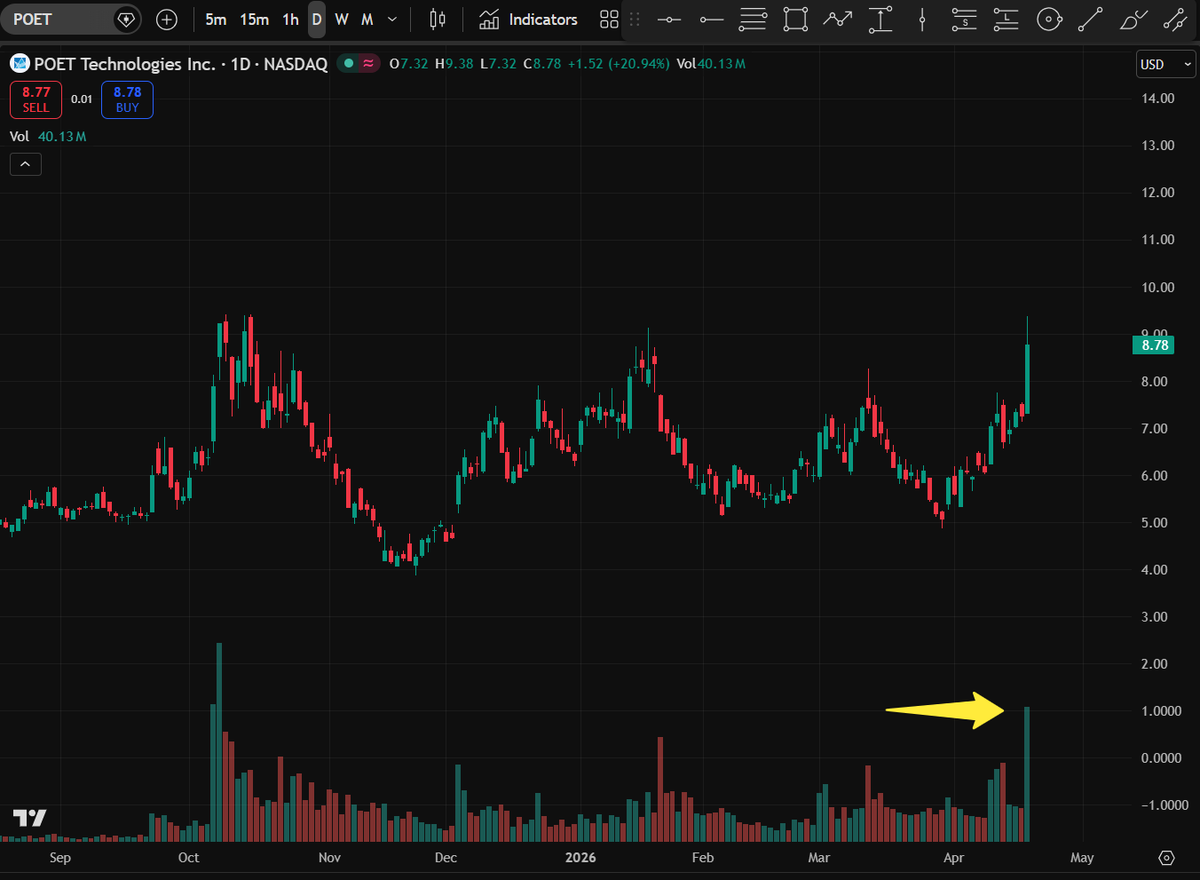Image resolution: width=1200 pixels, height=880 pixels.
Task: Click the POET company logo icon
Action: point(20,64)
